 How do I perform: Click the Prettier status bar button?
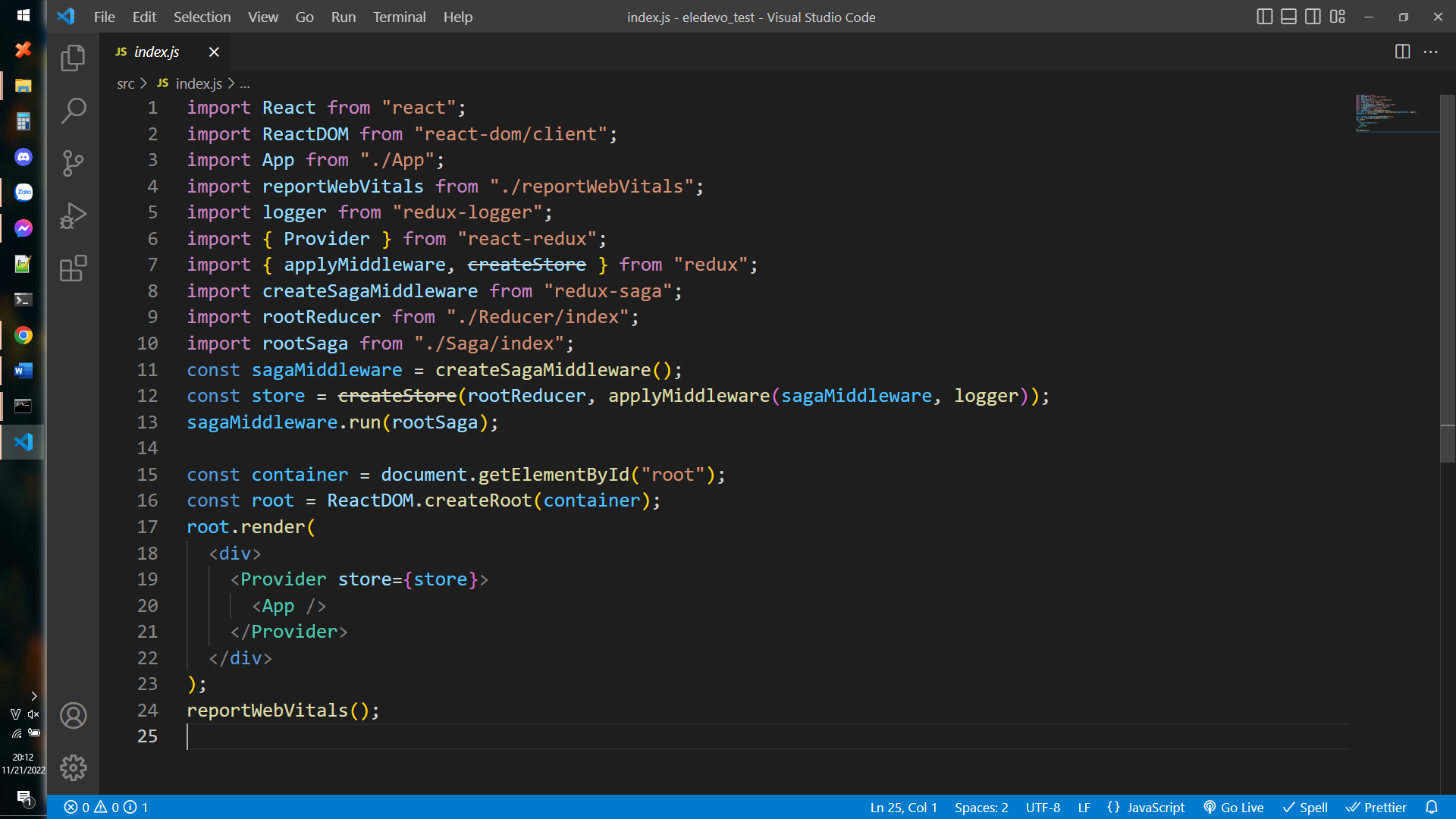[x=1376, y=807]
